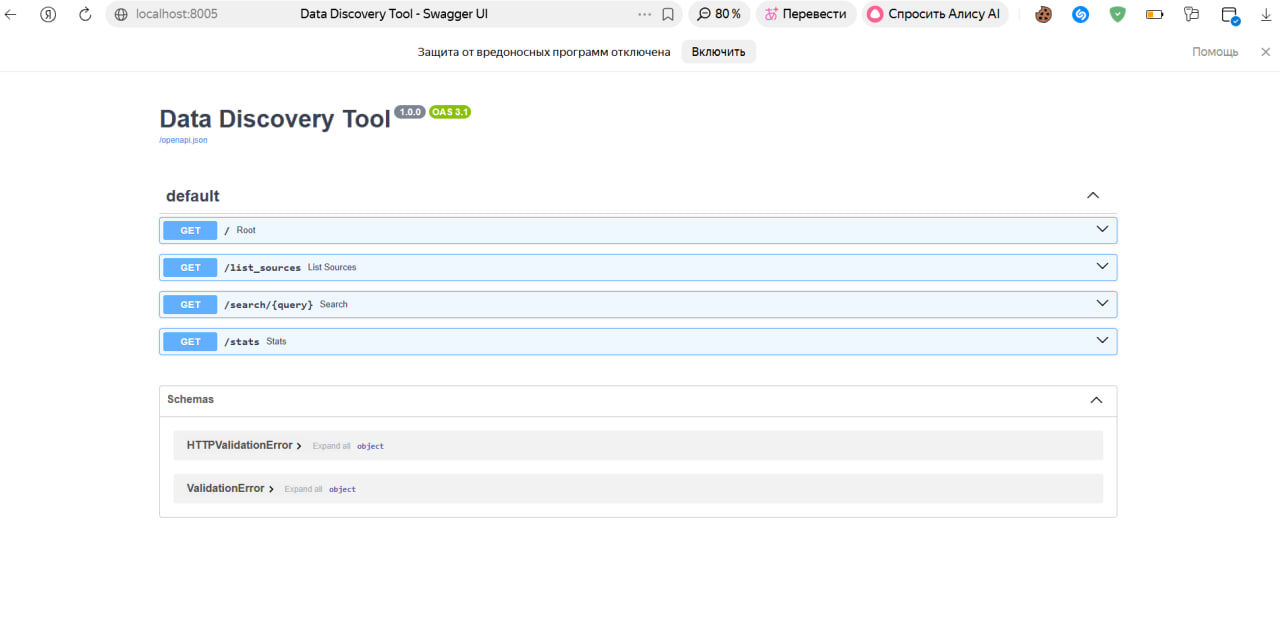Viewport: 1280px width, 620px height.
Task: Click the /stats path text
Action: pos(242,342)
